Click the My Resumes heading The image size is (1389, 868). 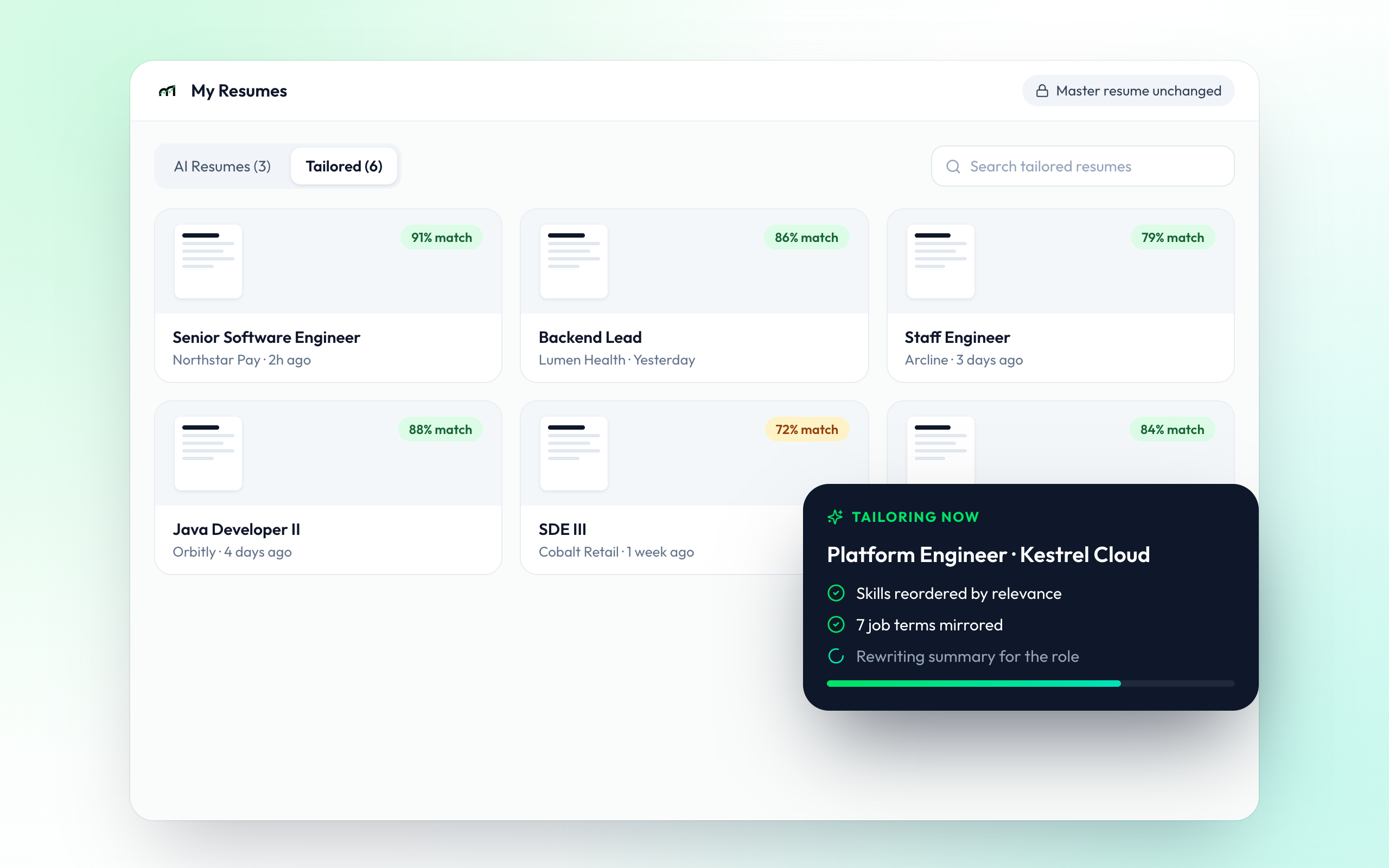click(239, 91)
